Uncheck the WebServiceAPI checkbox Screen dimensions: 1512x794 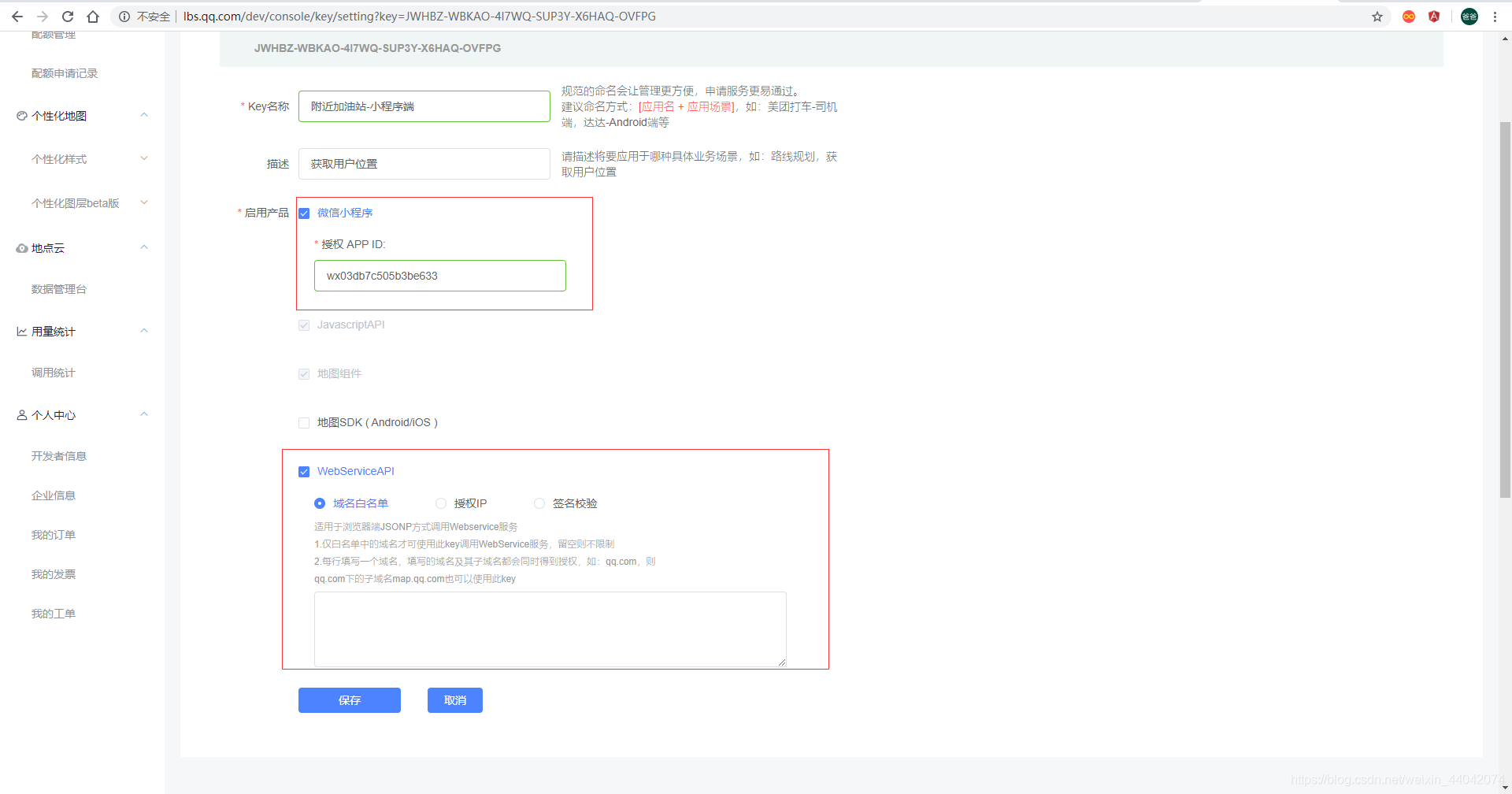pyautogui.click(x=304, y=472)
